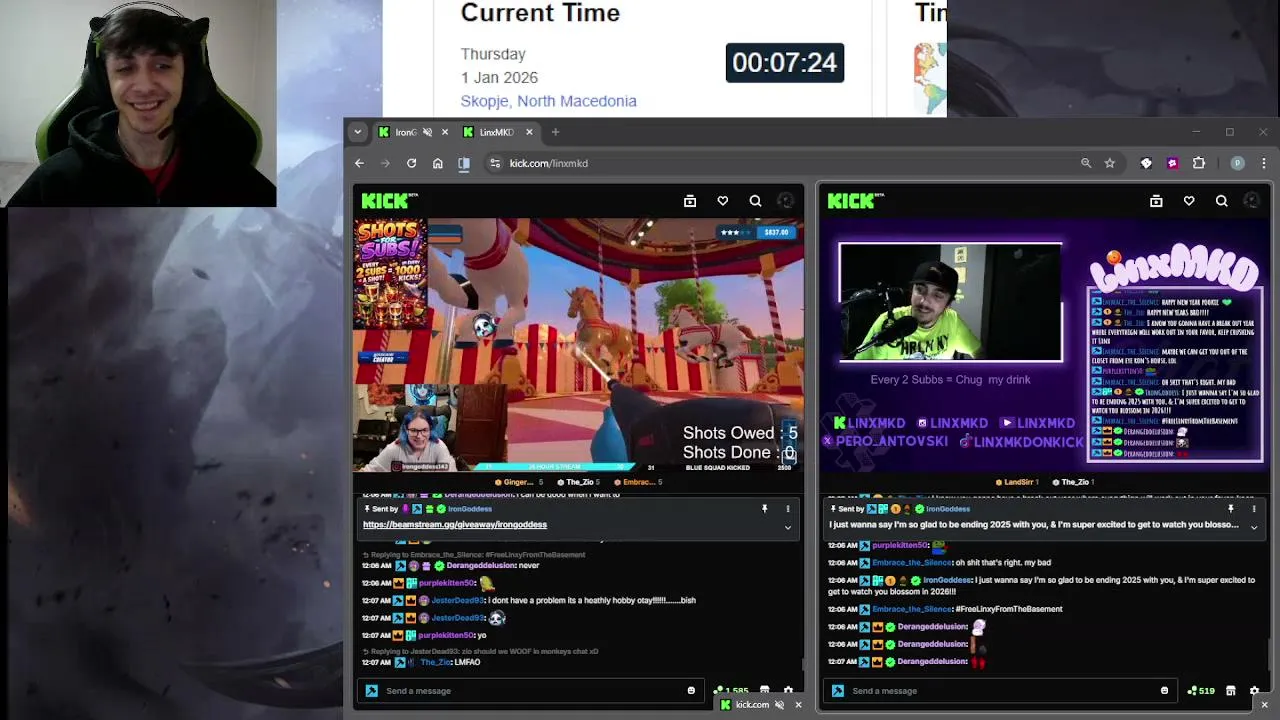Image resolution: width=1280 pixels, height=720 pixels.
Task: Reload the kick.com page
Action: [x=411, y=163]
